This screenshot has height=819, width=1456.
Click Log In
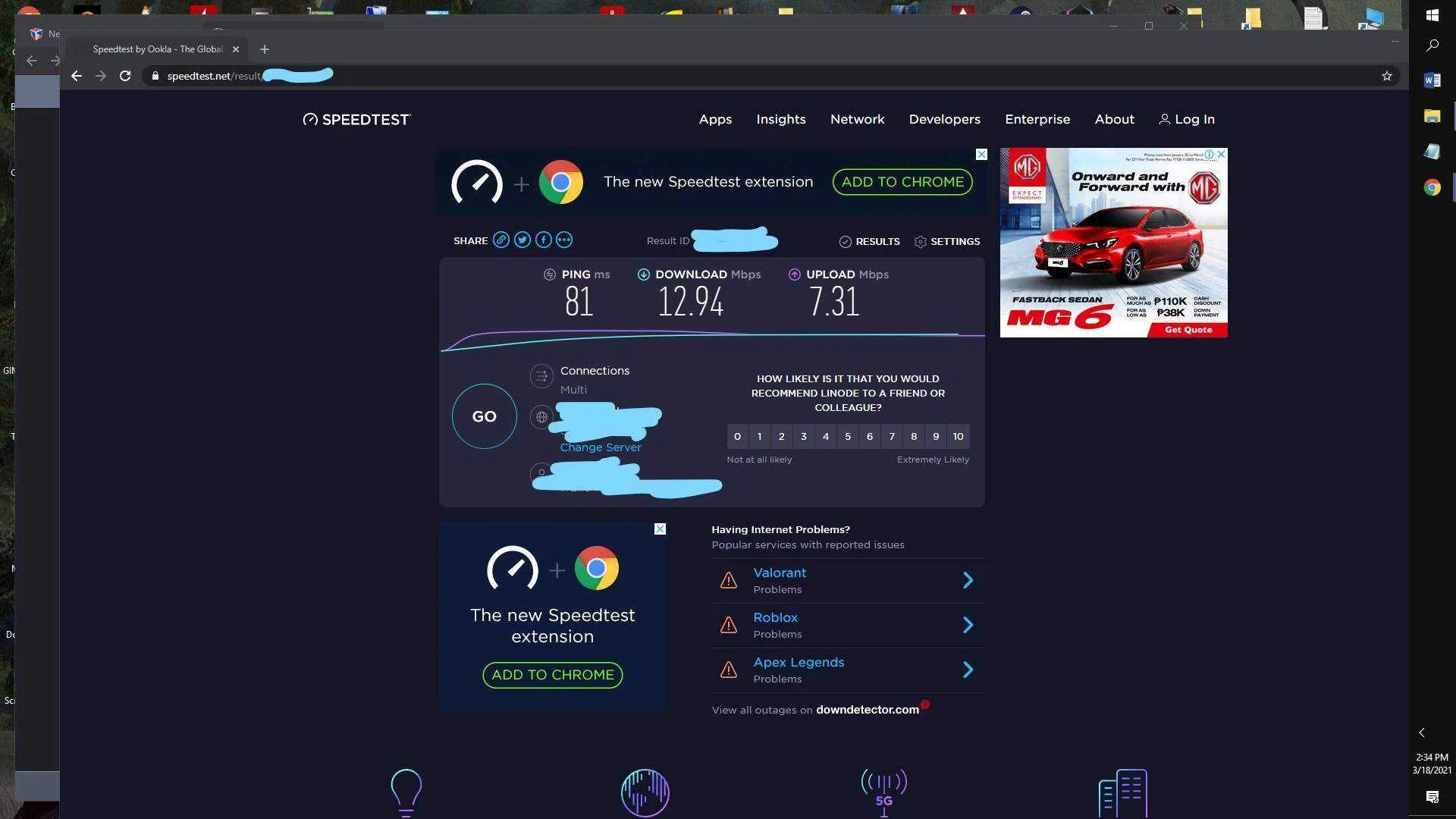click(x=1187, y=119)
